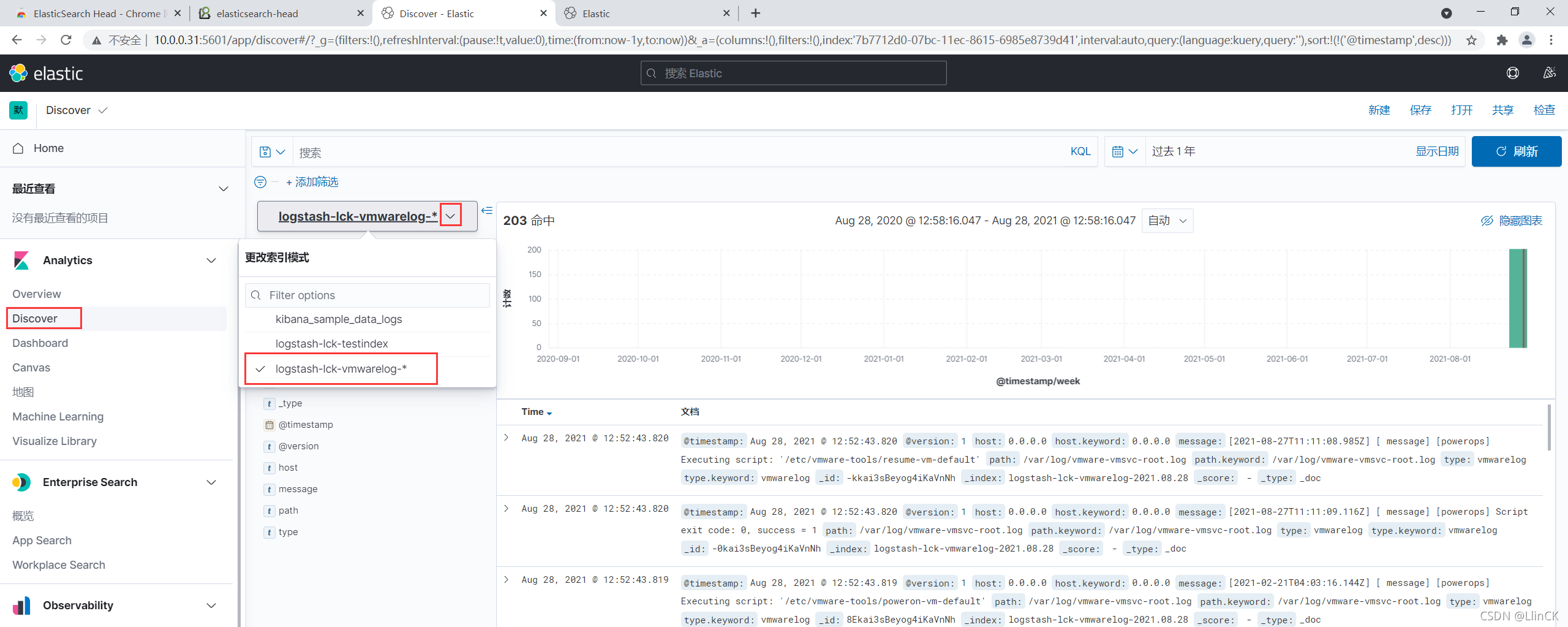
Task: Open the help menu lifebuoy icon
Action: [1512, 73]
